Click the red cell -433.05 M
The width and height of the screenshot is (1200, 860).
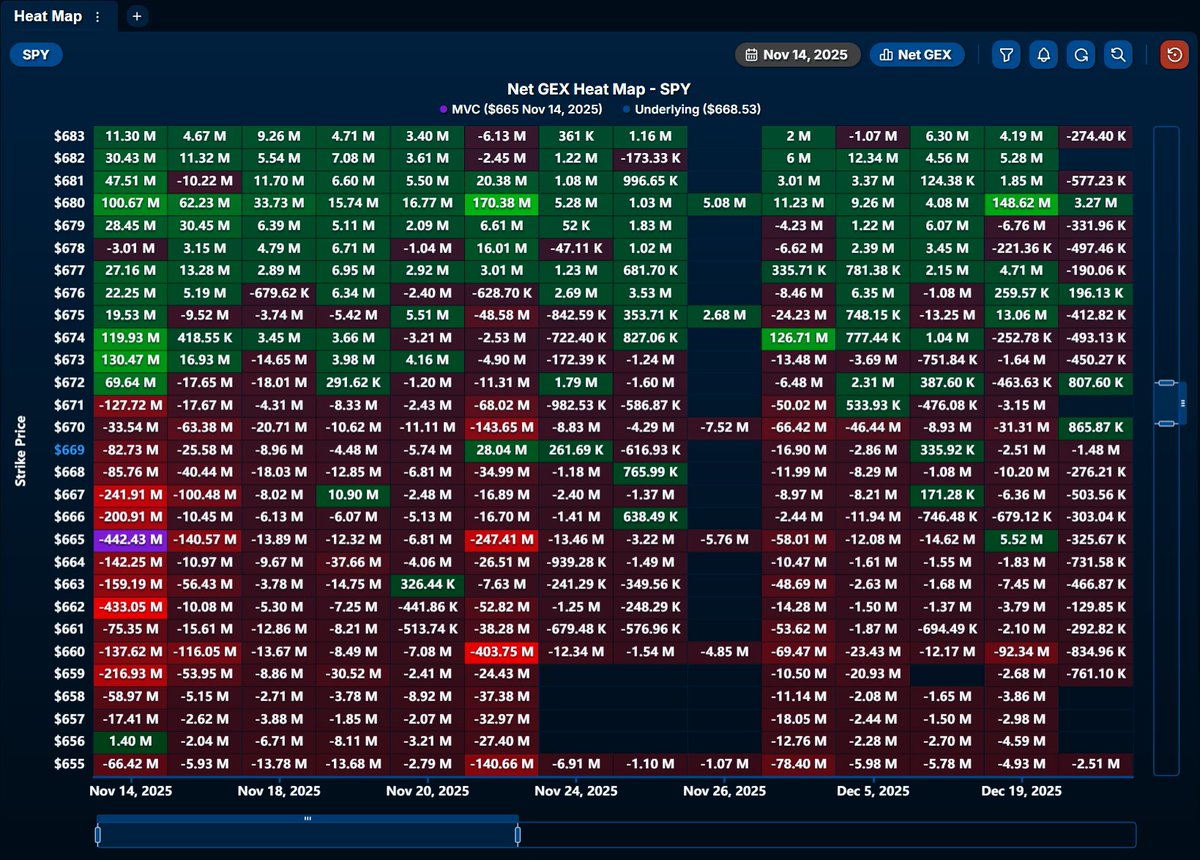tap(129, 607)
